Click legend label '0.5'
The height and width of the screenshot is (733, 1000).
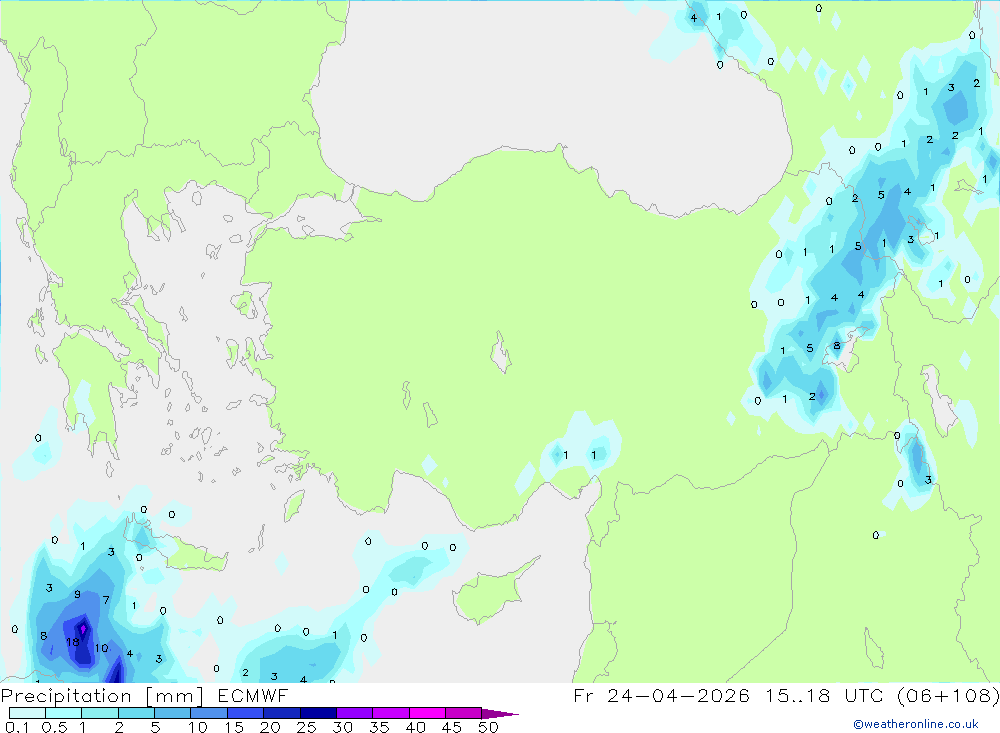pyautogui.click(x=54, y=727)
